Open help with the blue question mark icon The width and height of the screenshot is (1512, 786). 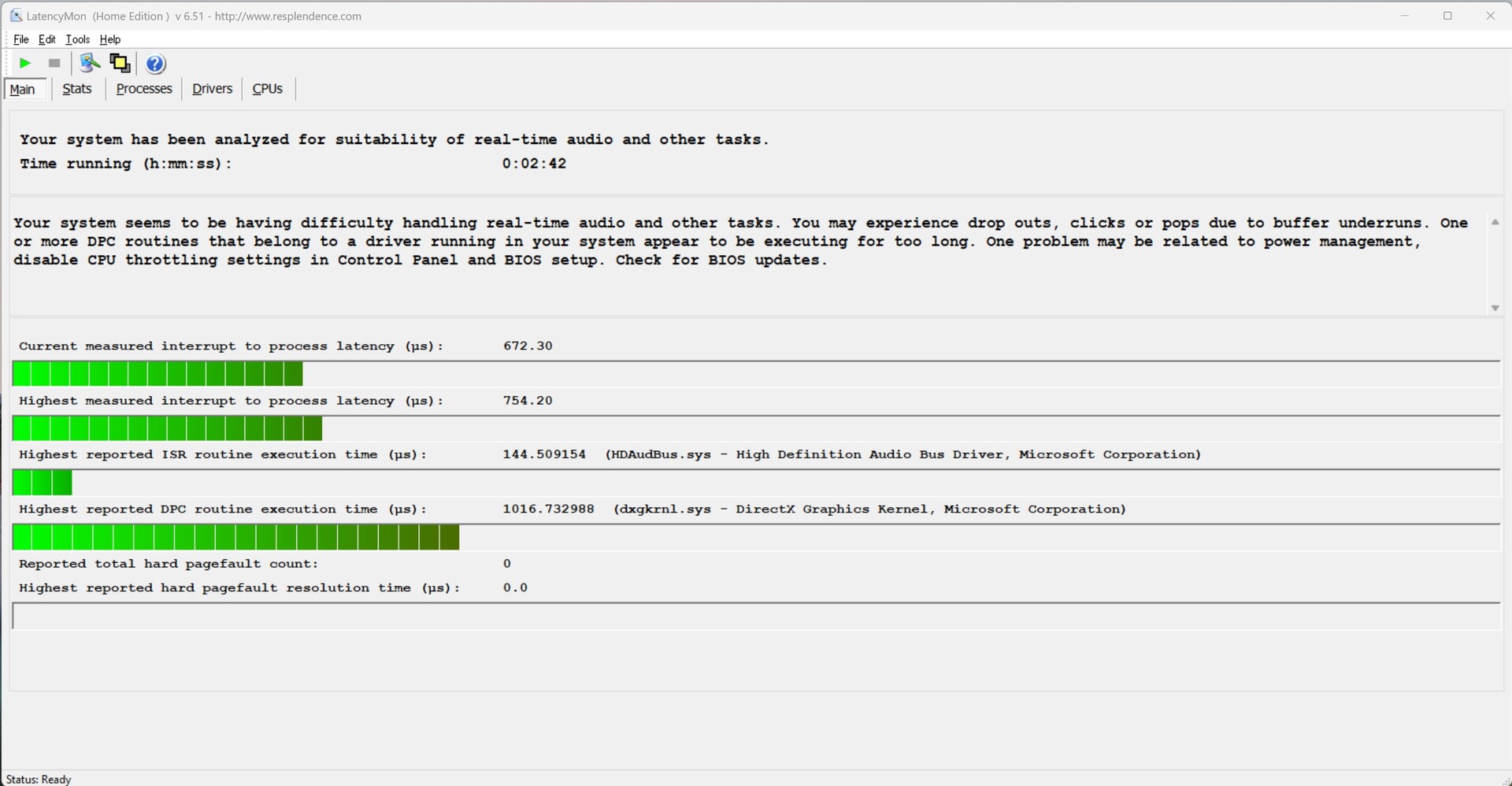click(156, 63)
